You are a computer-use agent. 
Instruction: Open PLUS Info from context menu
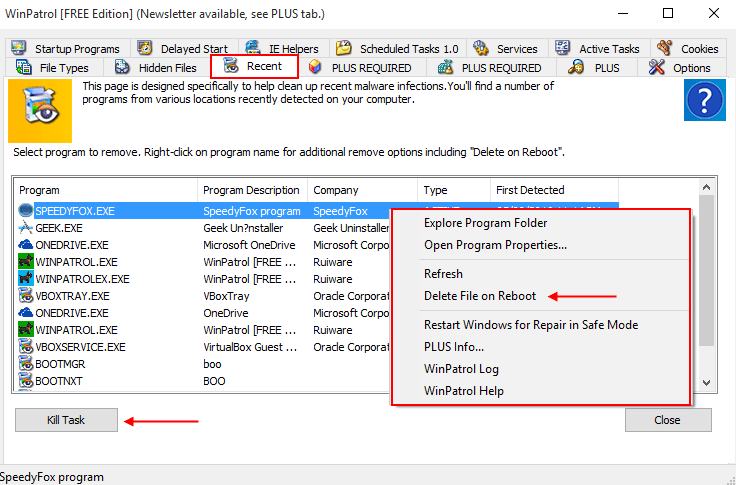click(454, 347)
